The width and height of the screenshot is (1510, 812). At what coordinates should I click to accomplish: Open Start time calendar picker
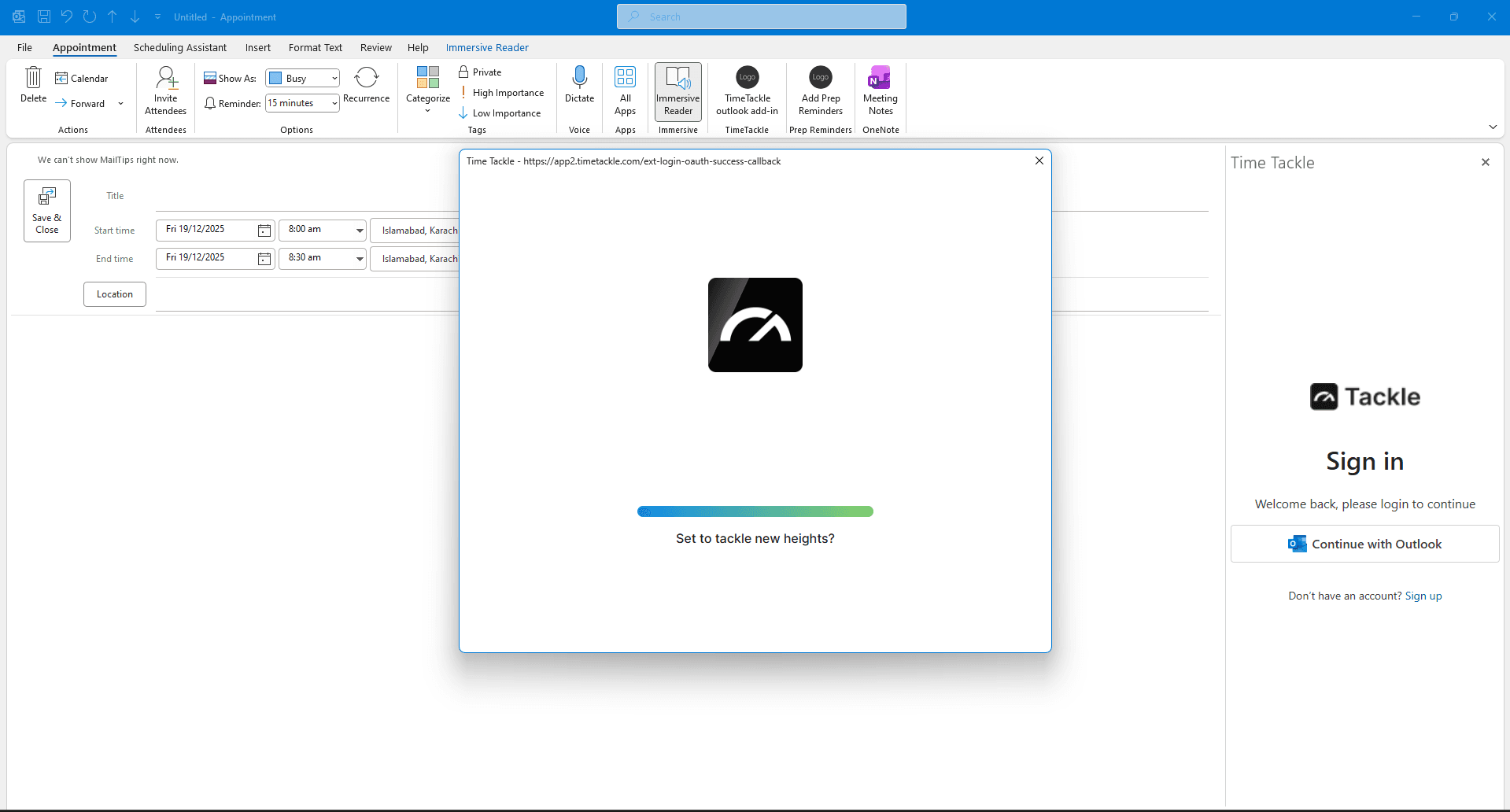264,231
